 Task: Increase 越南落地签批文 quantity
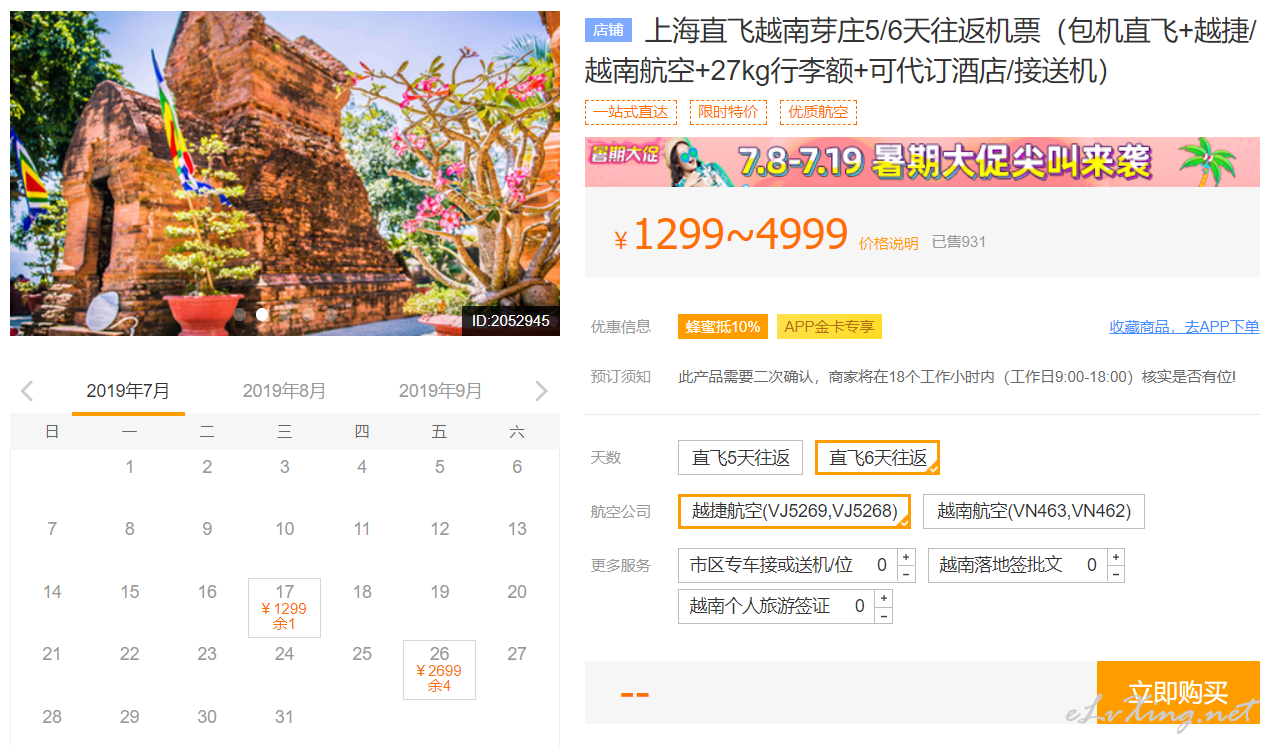point(1116,557)
